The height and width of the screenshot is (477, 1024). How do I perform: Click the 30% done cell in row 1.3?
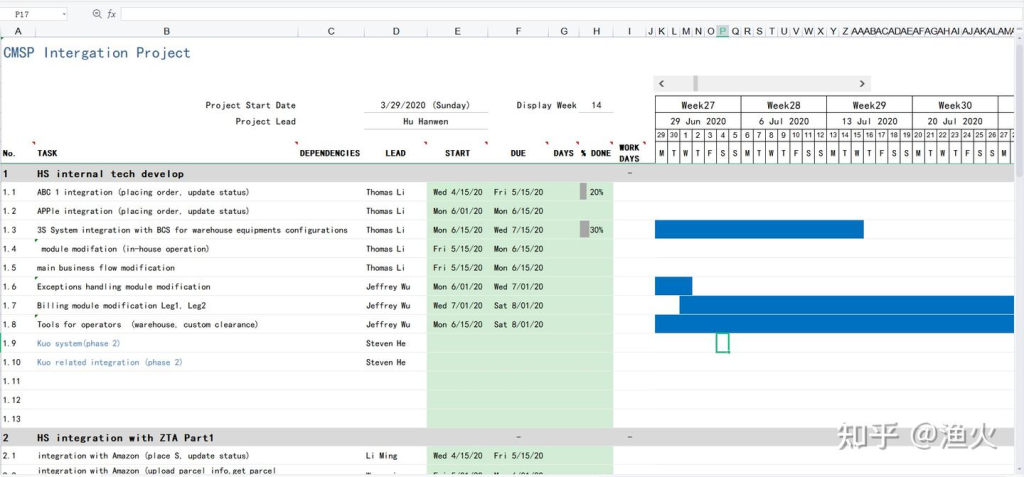[596, 230]
